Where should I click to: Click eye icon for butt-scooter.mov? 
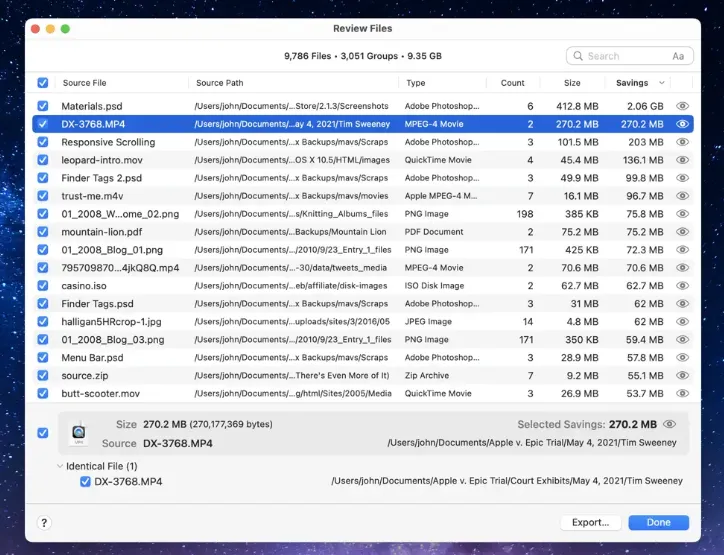click(x=682, y=393)
